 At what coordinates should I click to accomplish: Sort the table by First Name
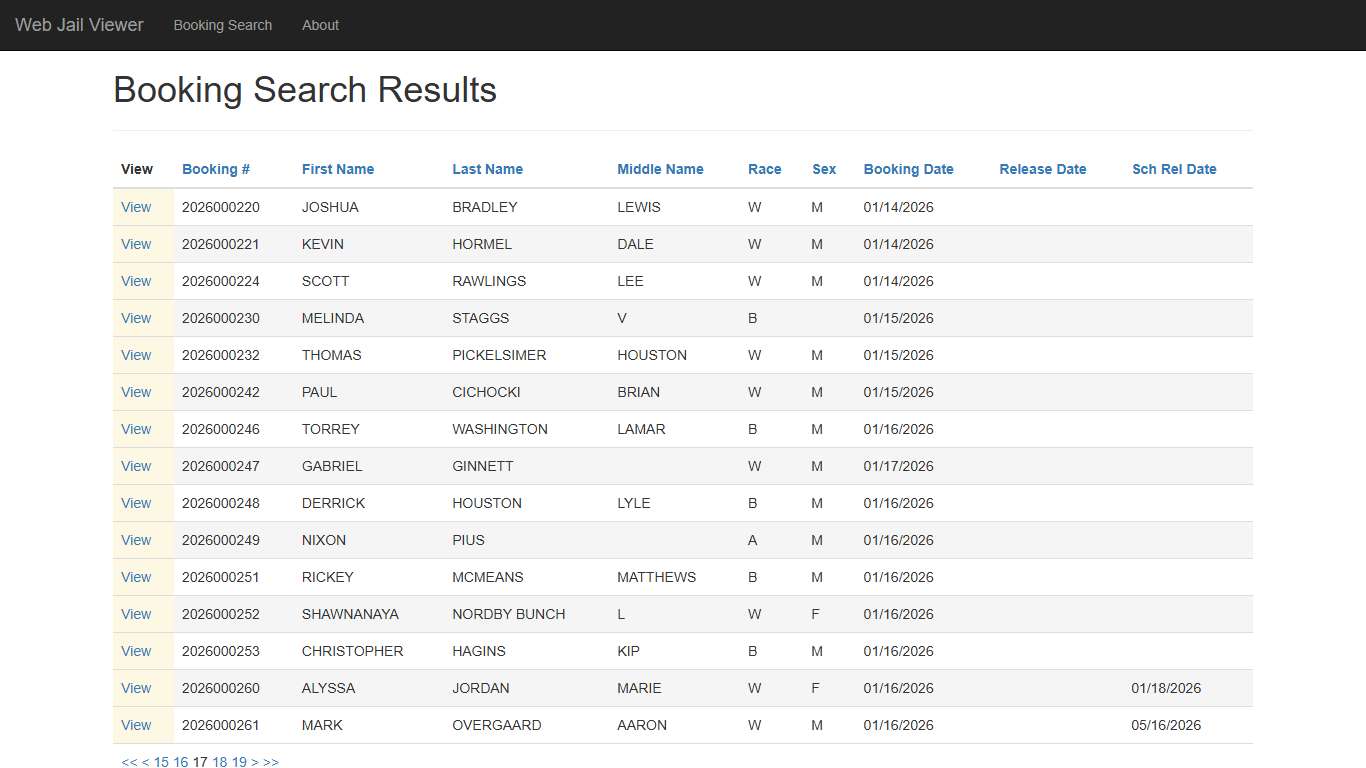point(337,169)
